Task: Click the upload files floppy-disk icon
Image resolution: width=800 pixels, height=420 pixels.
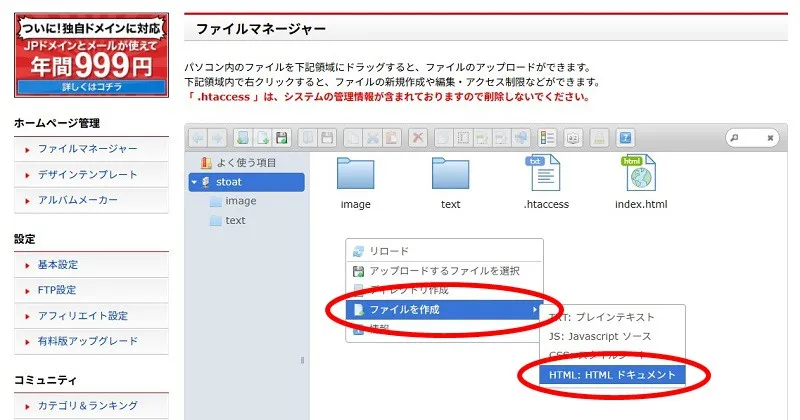Action: (281, 138)
